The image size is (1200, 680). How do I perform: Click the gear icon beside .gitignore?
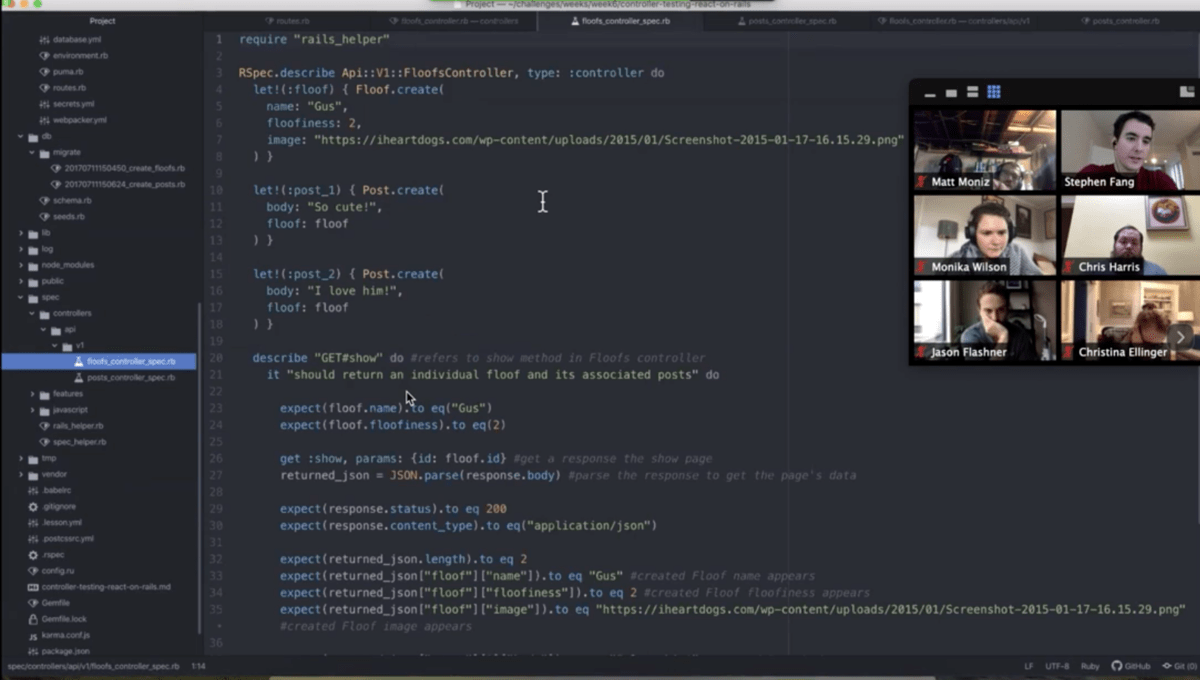[33, 506]
